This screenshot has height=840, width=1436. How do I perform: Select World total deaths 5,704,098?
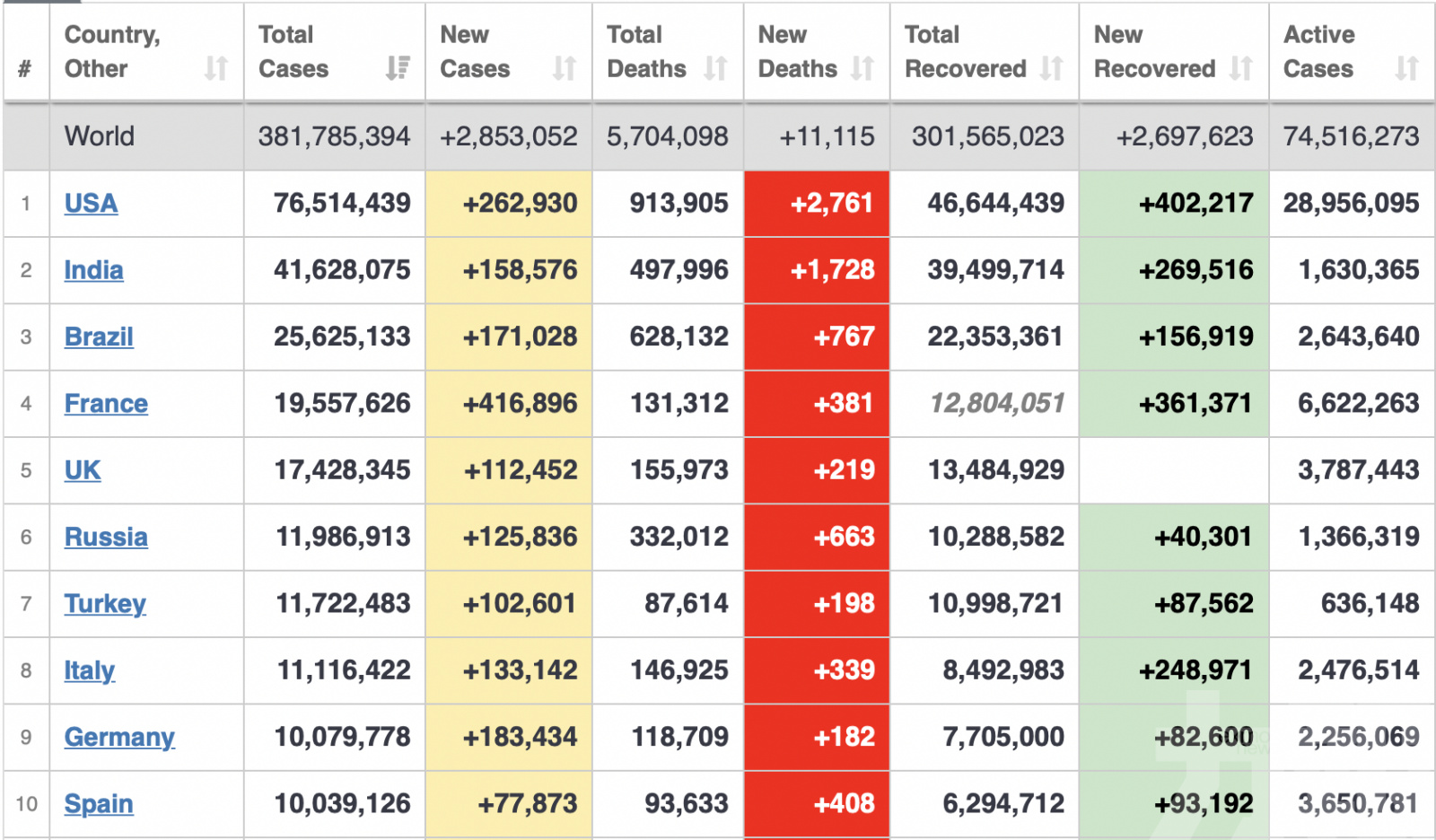point(668,136)
